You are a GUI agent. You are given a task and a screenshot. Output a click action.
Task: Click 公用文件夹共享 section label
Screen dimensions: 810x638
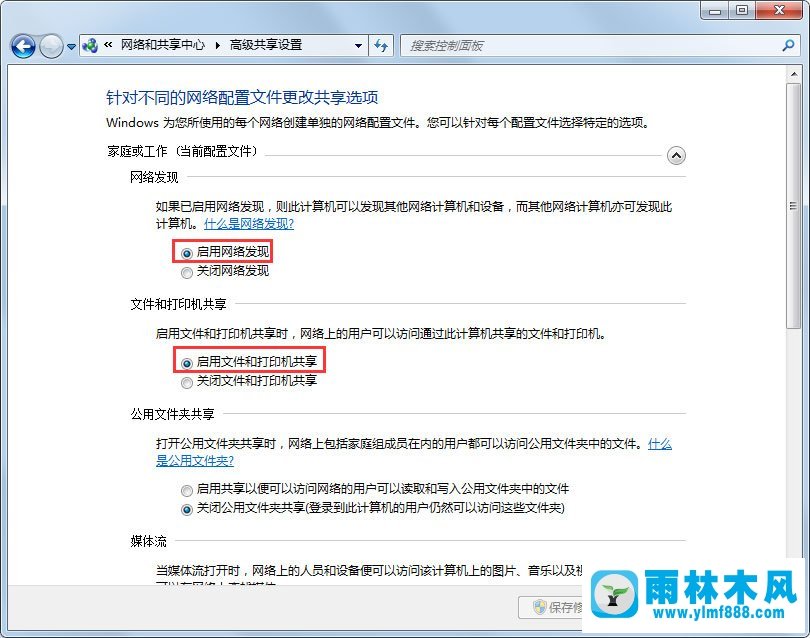[172, 414]
